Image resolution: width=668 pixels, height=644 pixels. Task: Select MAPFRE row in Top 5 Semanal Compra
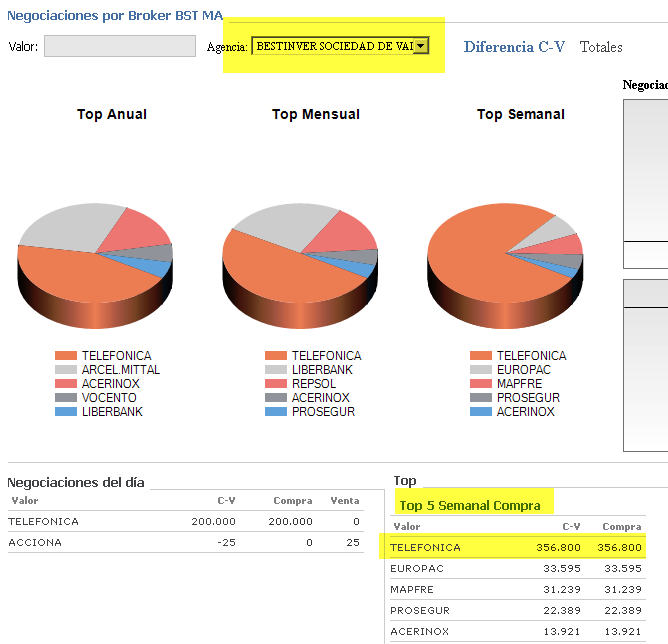(518, 589)
